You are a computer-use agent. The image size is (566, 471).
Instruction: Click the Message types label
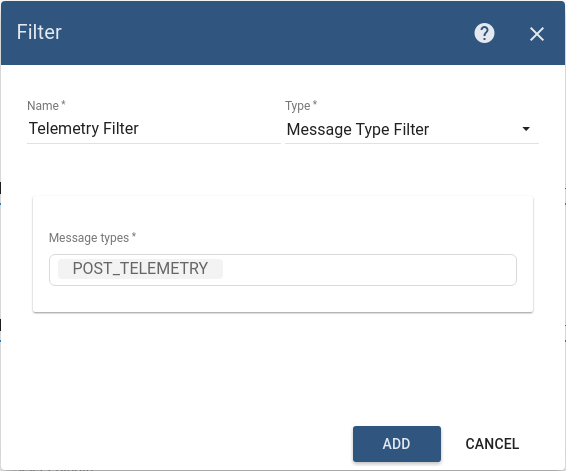coord(89,238)
